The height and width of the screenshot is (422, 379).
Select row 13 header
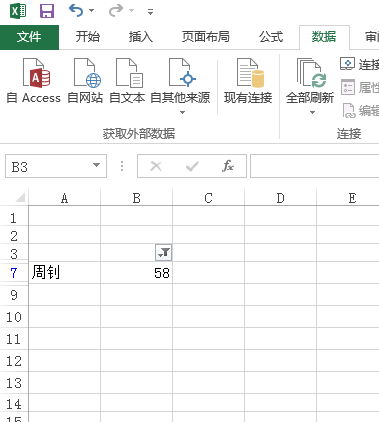[14, 383]
